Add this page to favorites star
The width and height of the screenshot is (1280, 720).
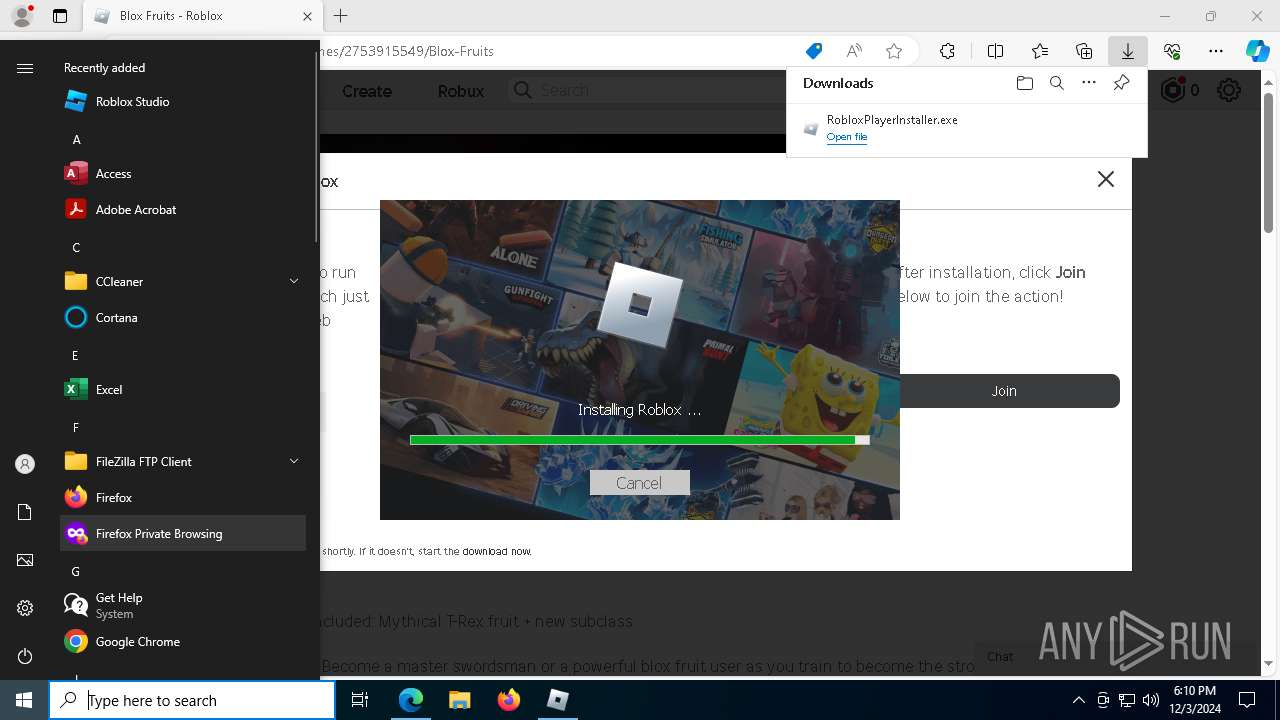click(894, 51)
